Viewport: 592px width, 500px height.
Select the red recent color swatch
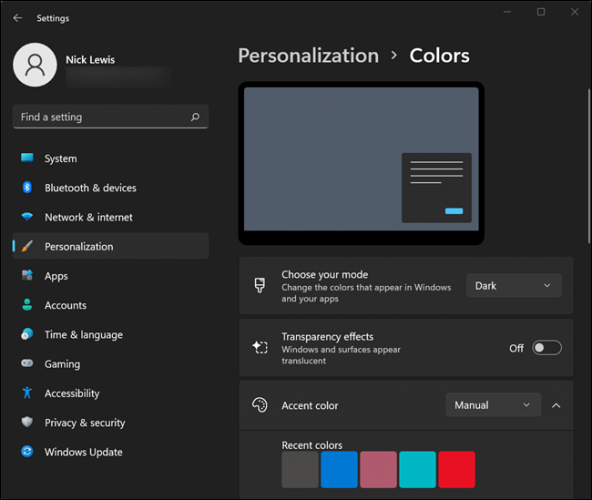(x=457, y=469)
